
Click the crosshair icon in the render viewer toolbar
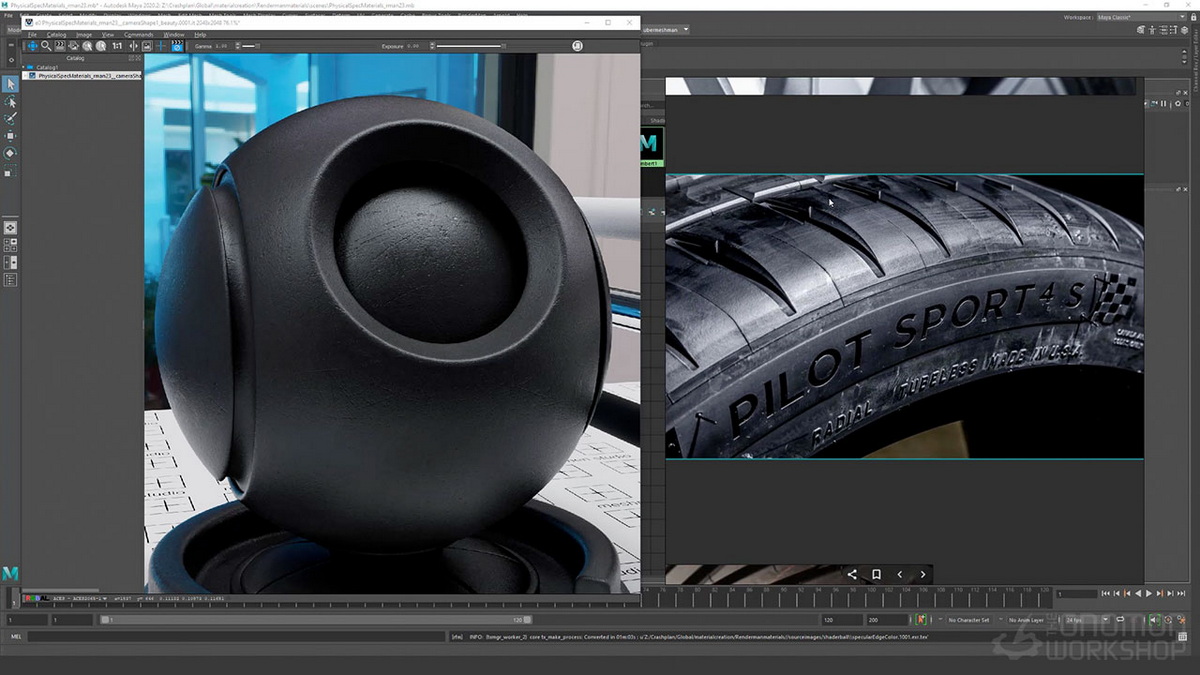click(x=161, y=46)
